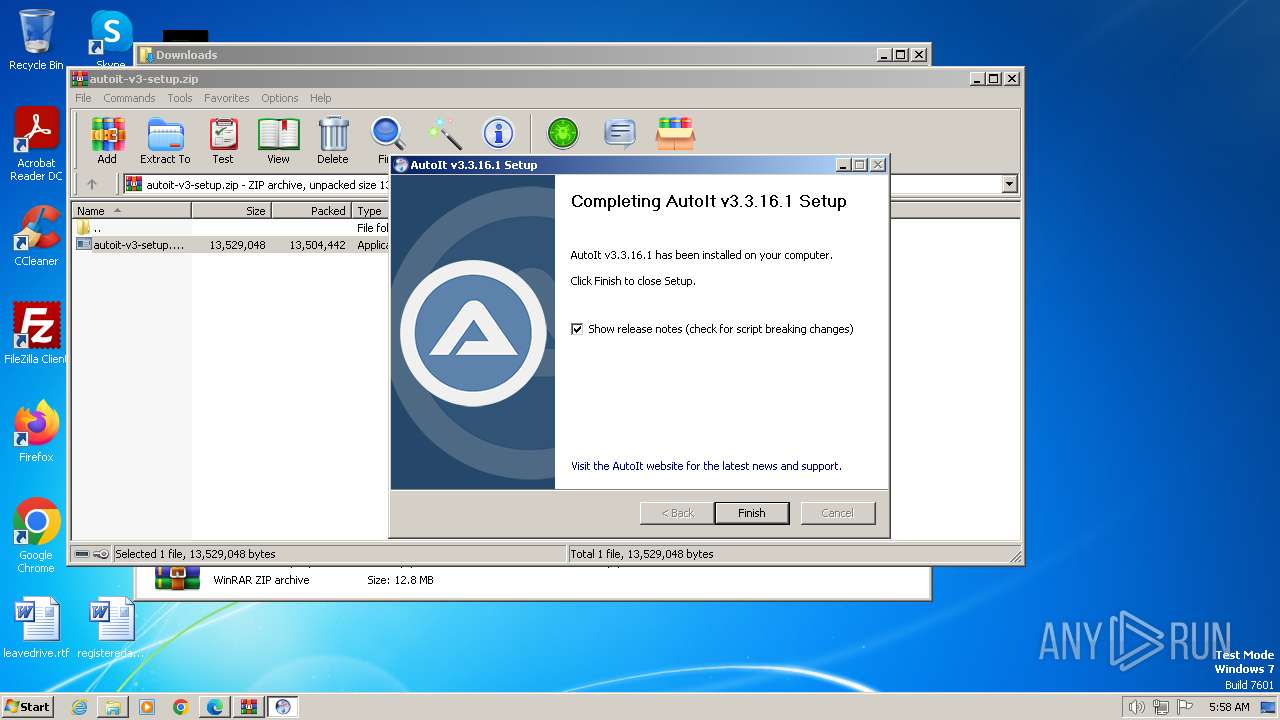The height and width of the screenshot is (720, 1280).
Task: Go up one folder arrow in WinRAR
Action: coord(92,184)
